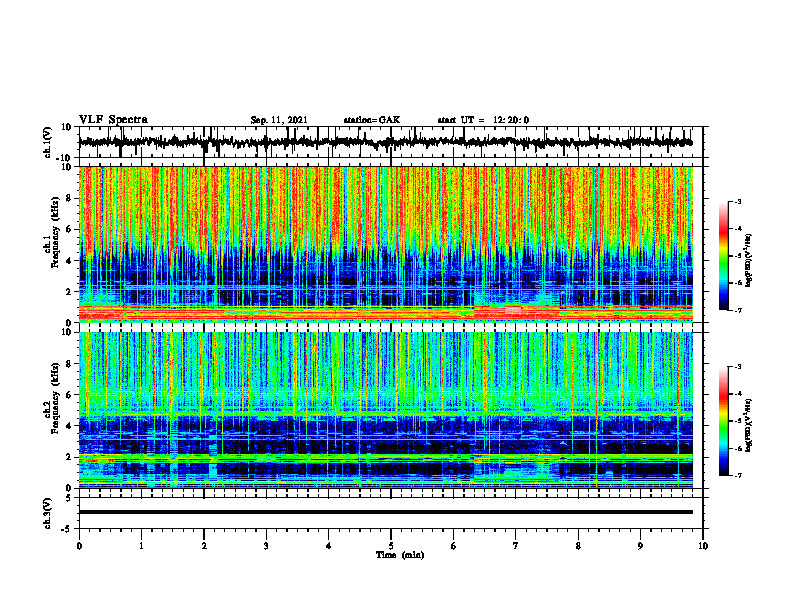
Task: Click the "ch.1(V)" waveform axis label
Action: coord(48,142)
